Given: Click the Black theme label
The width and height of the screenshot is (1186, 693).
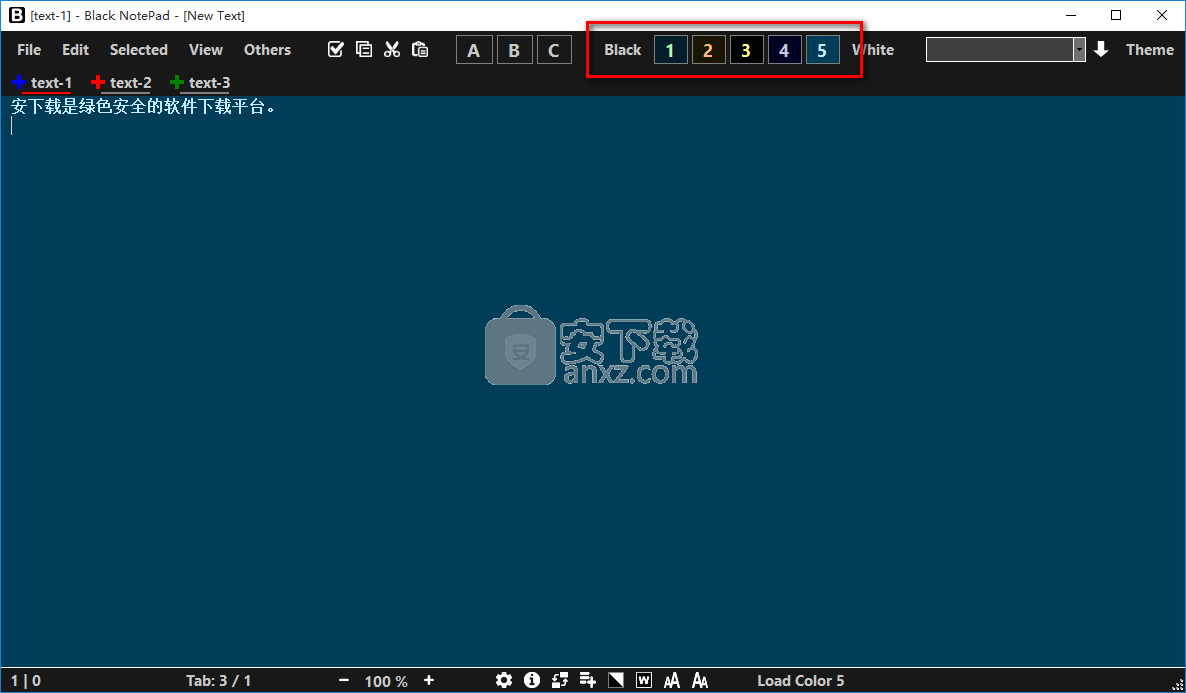Looking at the screenshot, I should (x=622, y=50).
